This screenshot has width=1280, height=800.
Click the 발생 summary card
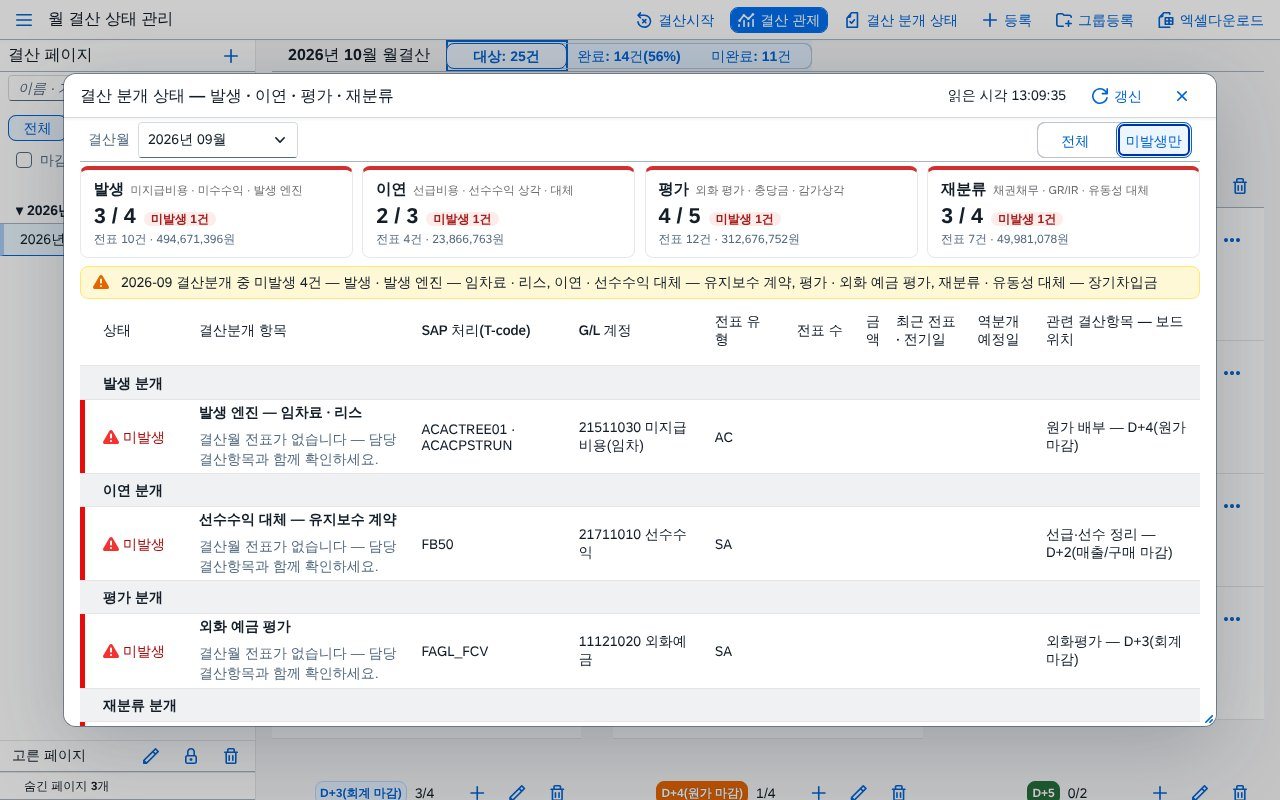point(216,212)
